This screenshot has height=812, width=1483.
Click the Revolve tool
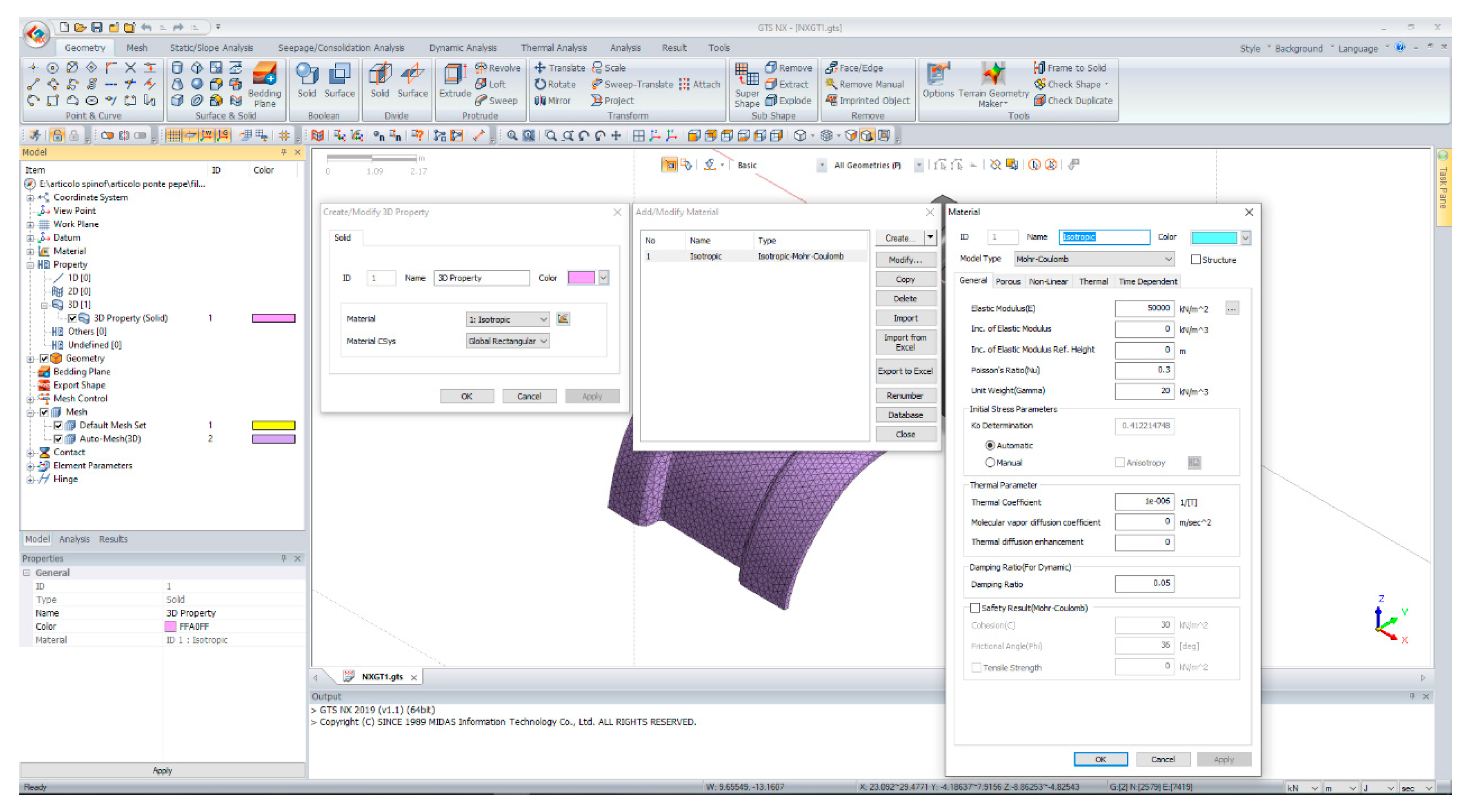click(497, 68)
